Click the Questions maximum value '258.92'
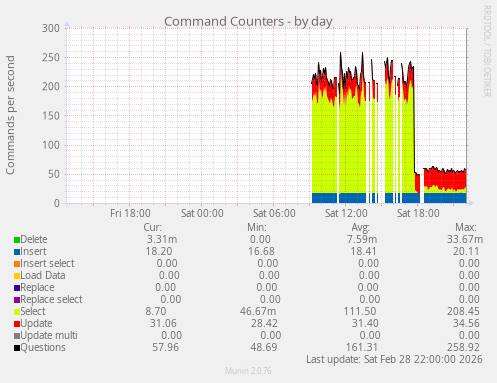497x383 pixels. click(464, 347)
